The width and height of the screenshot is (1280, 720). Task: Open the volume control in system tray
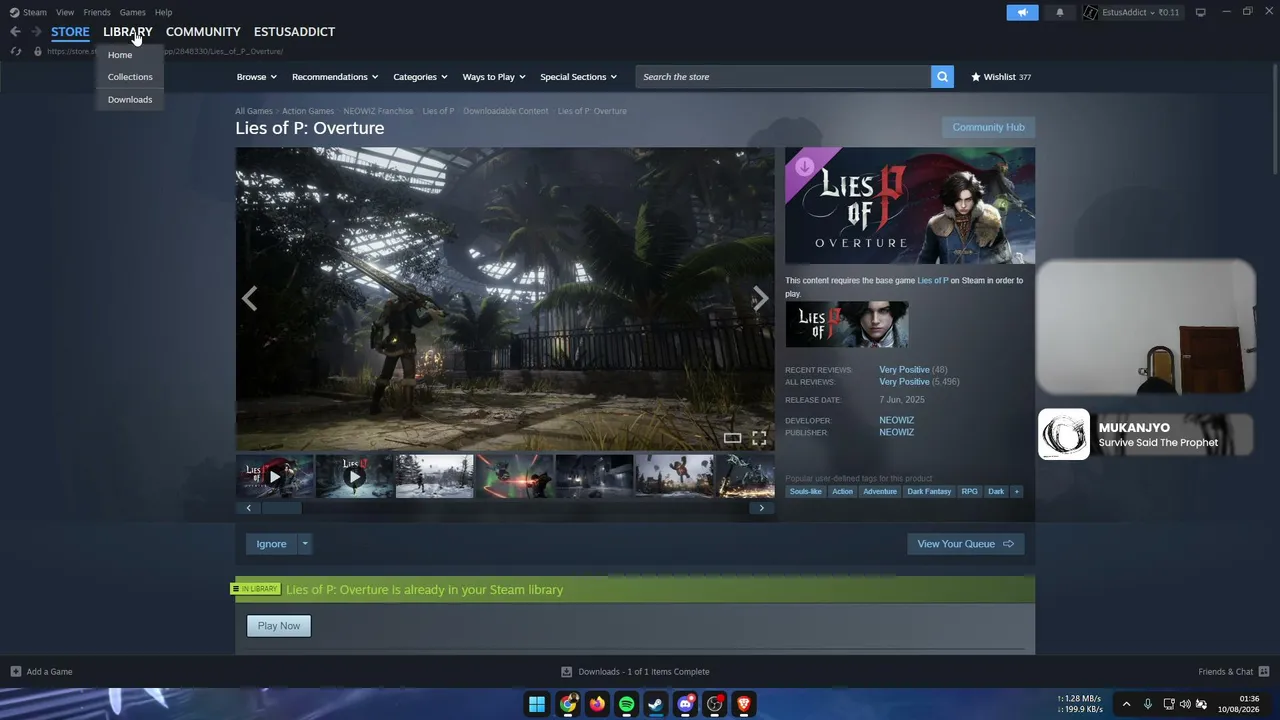point(1185,704)
